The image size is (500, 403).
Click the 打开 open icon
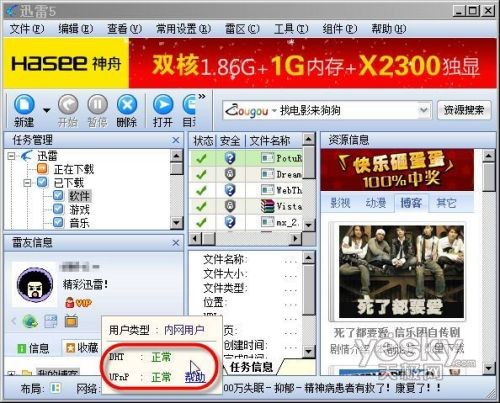point(163,105)
